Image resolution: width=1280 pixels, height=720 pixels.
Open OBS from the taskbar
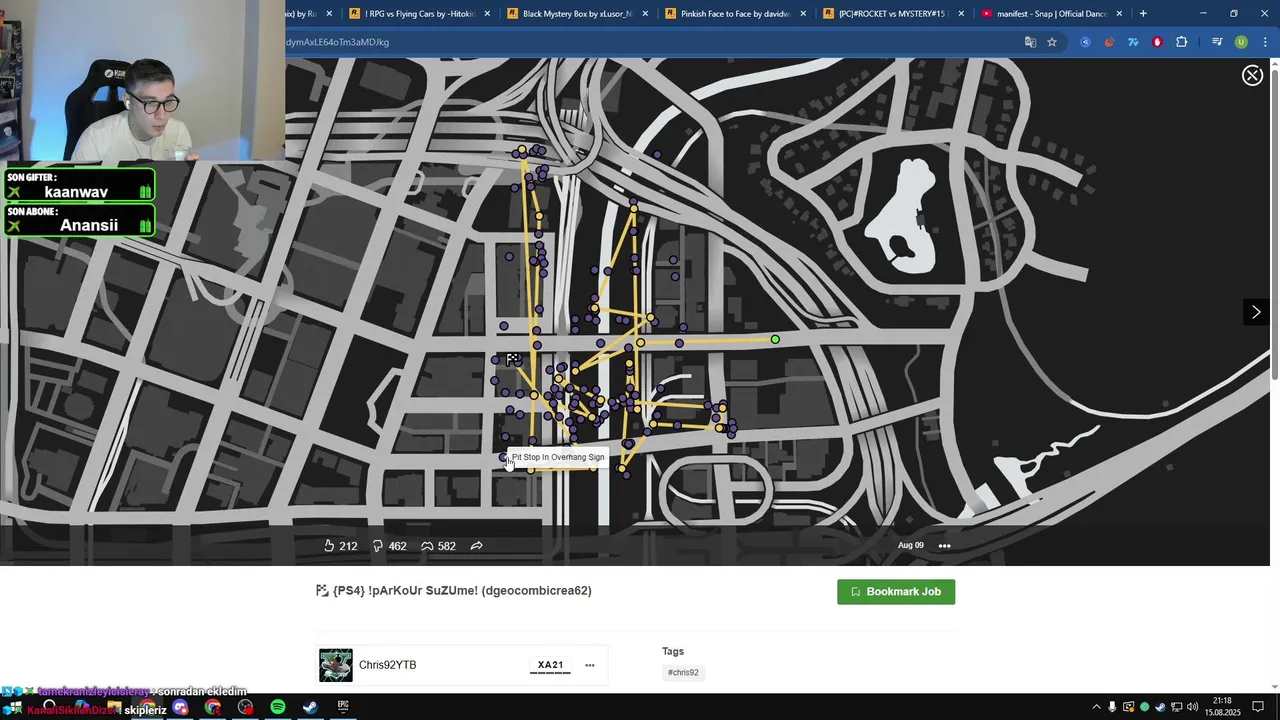246,707
